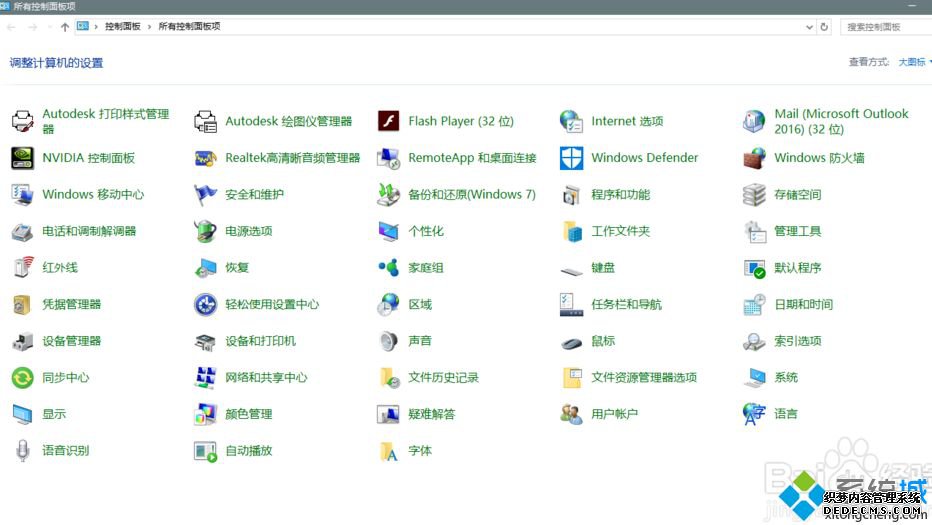Viewport: 932px width, 525px height.
Task: Open the 区域 link
Action: (420, 304)
